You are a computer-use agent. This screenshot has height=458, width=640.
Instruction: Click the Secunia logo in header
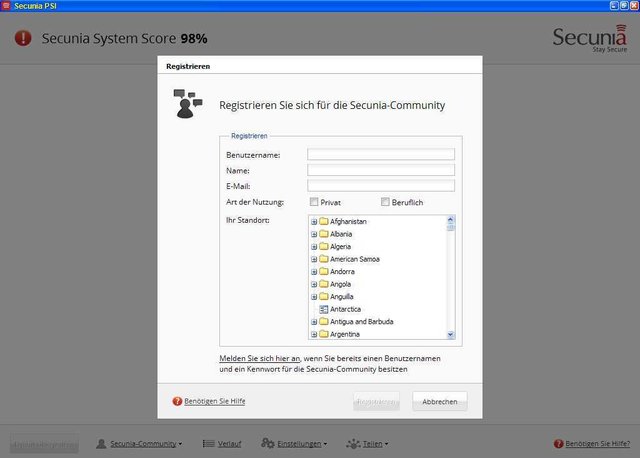[589, 38]
